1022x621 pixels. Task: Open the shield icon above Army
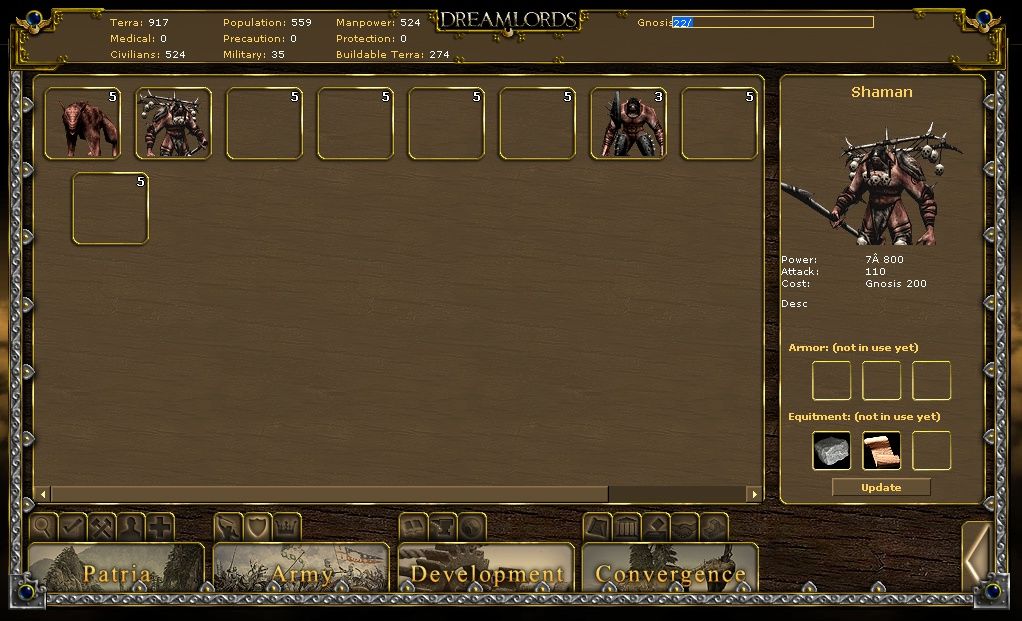pyautogui.click(x=257, y=526)
